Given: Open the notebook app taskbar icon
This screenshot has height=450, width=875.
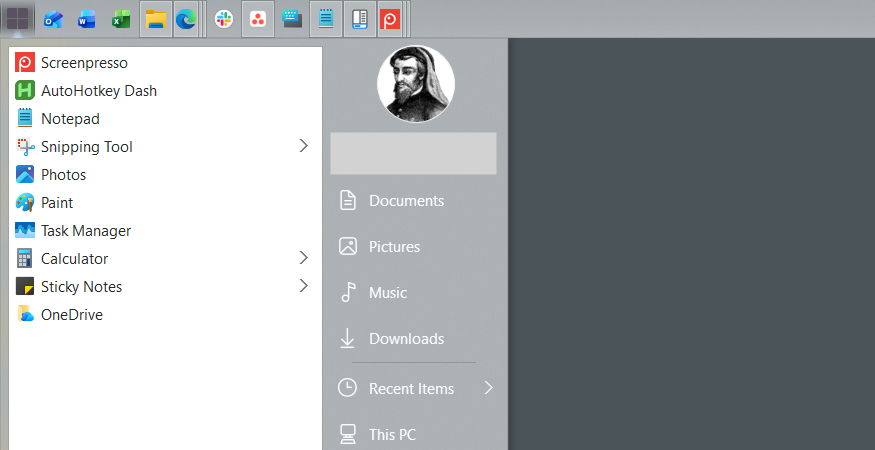Looking at the screenshot, I should (360, 20).
